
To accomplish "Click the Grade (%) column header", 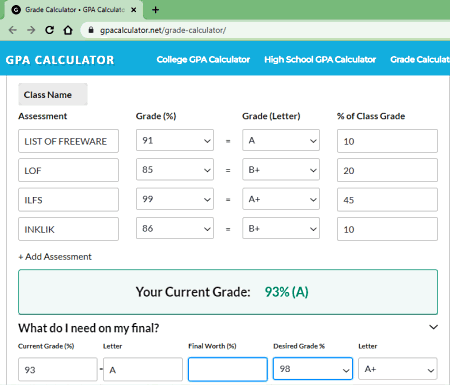I will pyautogui.click(x=156, y=116).
